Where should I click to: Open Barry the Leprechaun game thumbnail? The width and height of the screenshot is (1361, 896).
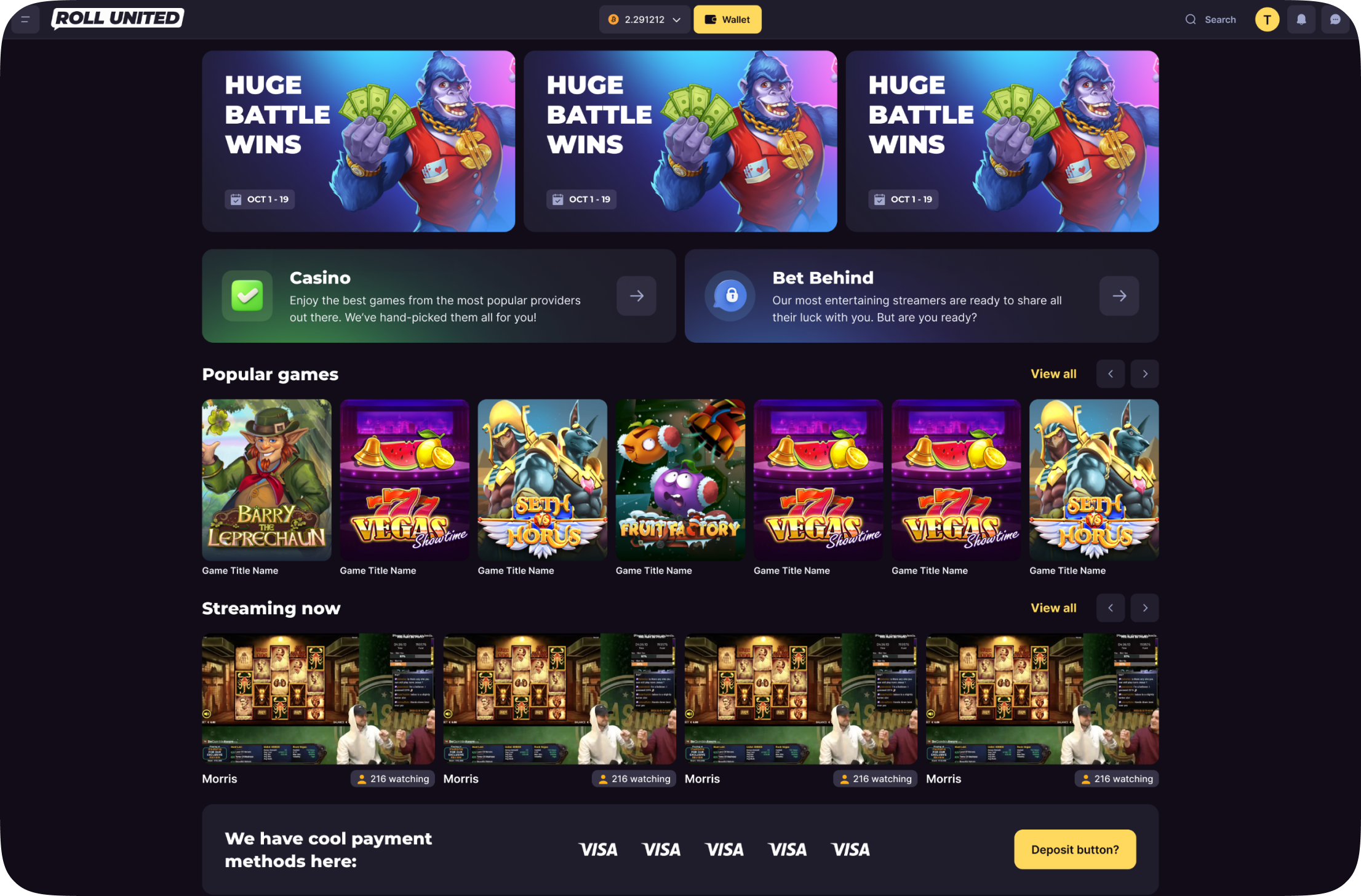266,479
